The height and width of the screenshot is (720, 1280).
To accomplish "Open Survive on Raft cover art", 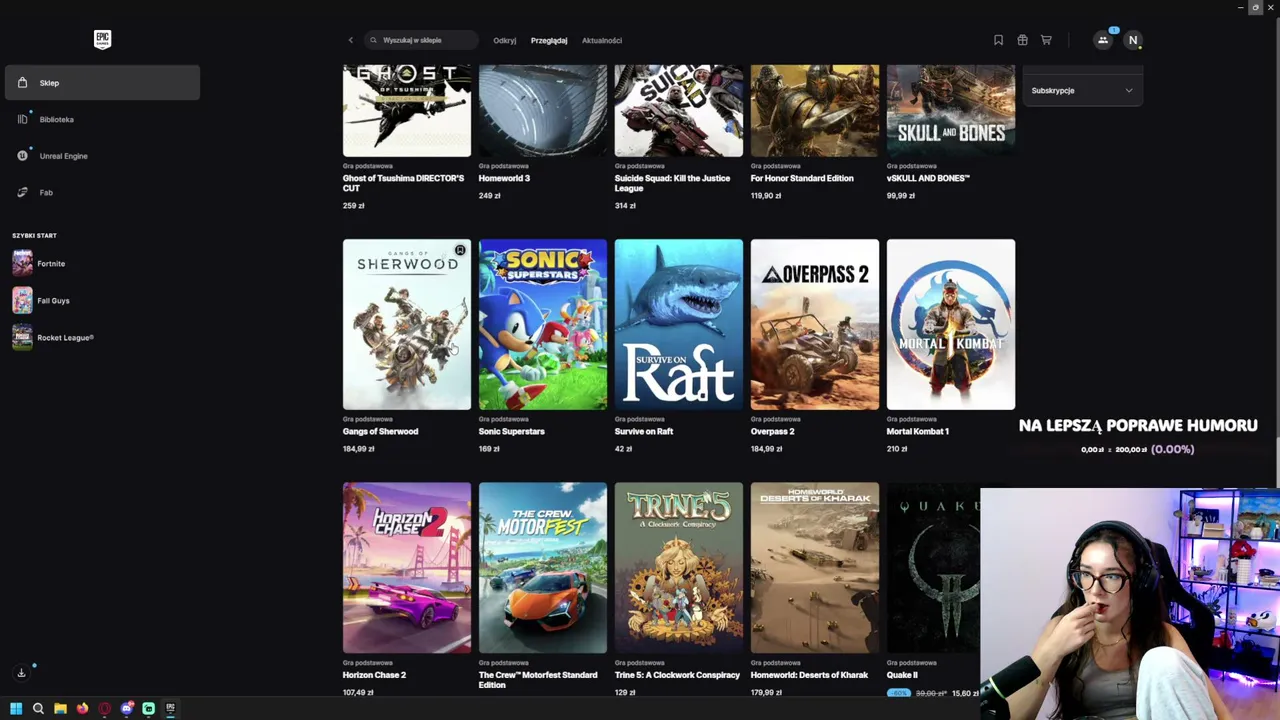I will [679, 324].
